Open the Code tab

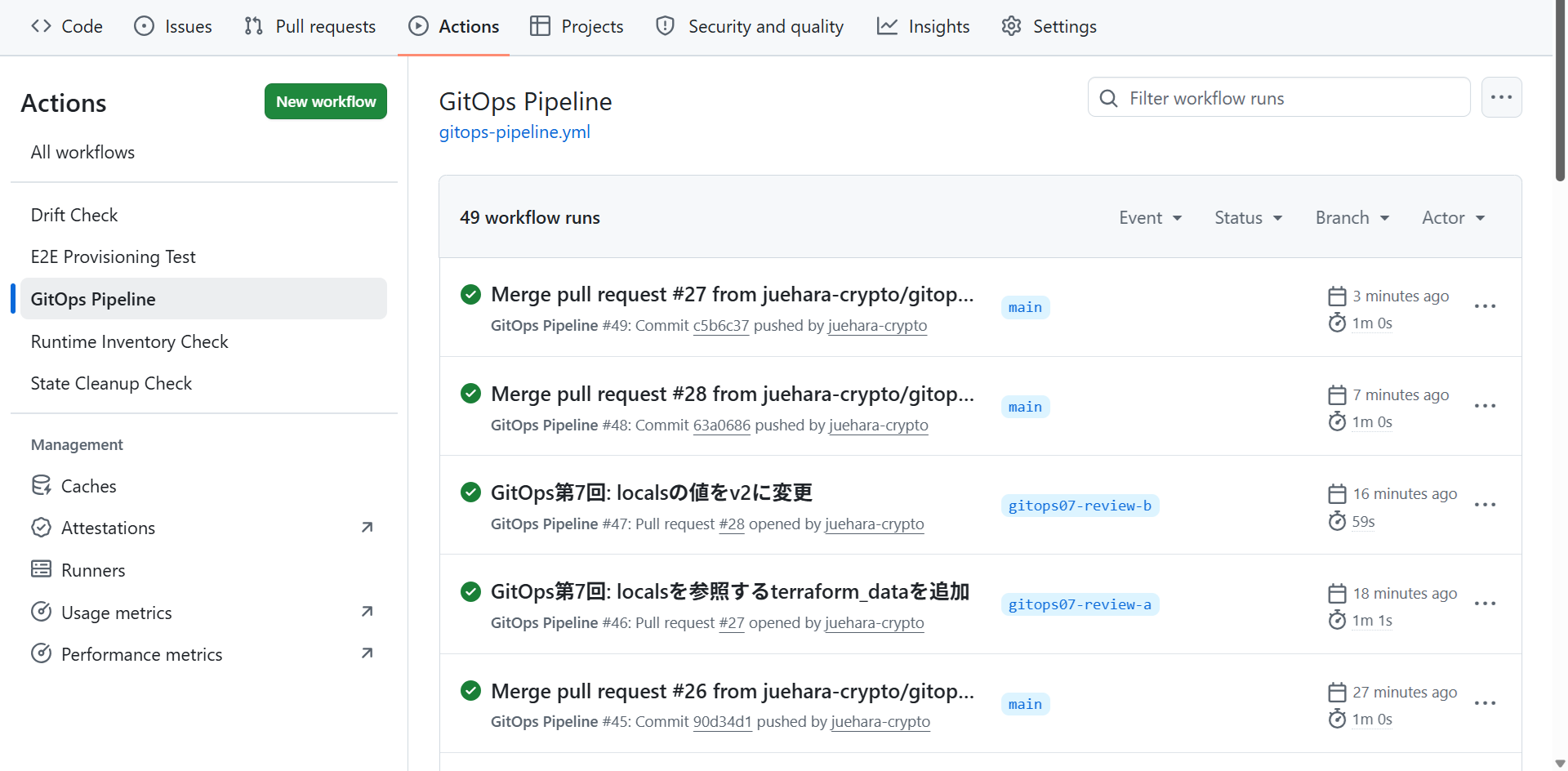point(67,26)
